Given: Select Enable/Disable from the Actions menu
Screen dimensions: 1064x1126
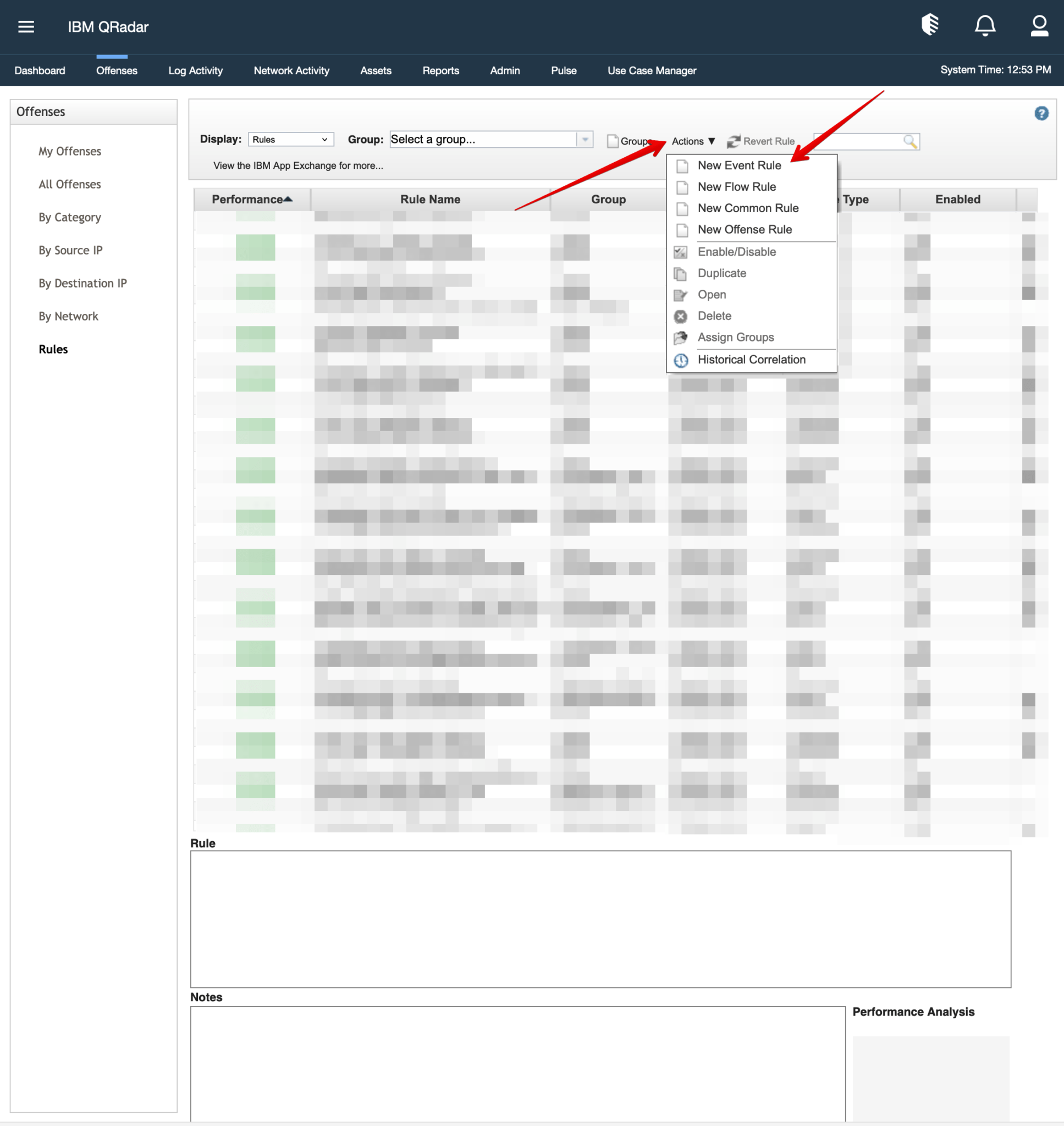Looking at the screenshot, I should [x=736, y=252].
